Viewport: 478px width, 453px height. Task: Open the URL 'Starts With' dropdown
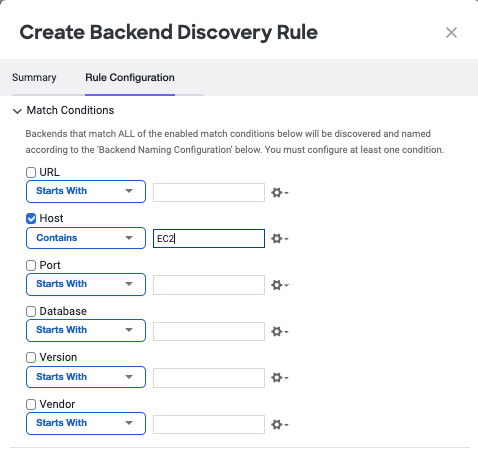click(86, 191)
